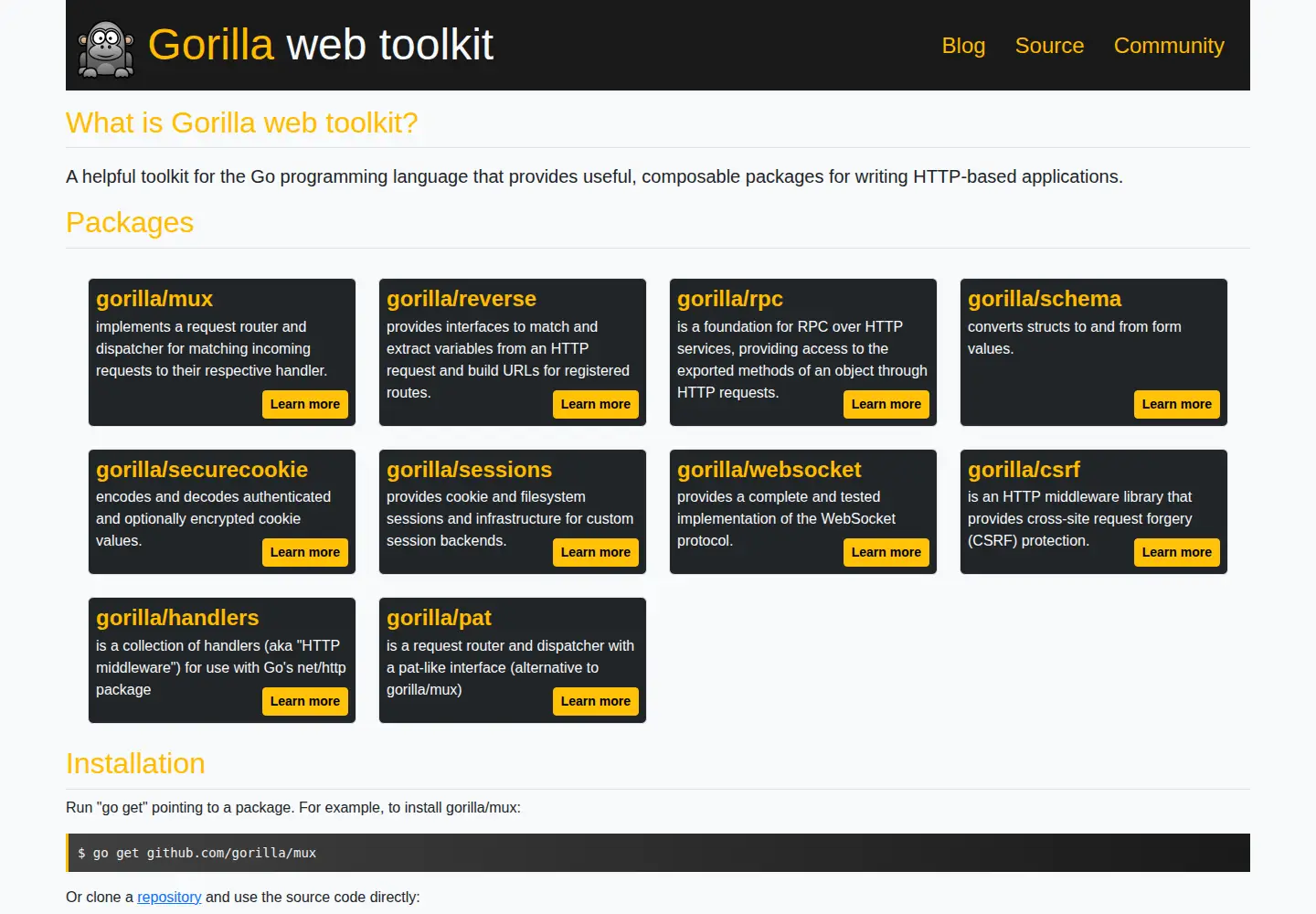Select the gorilla/handlers card heading
The height and width of the screenshot is (914, 1316).
point(177,618)
